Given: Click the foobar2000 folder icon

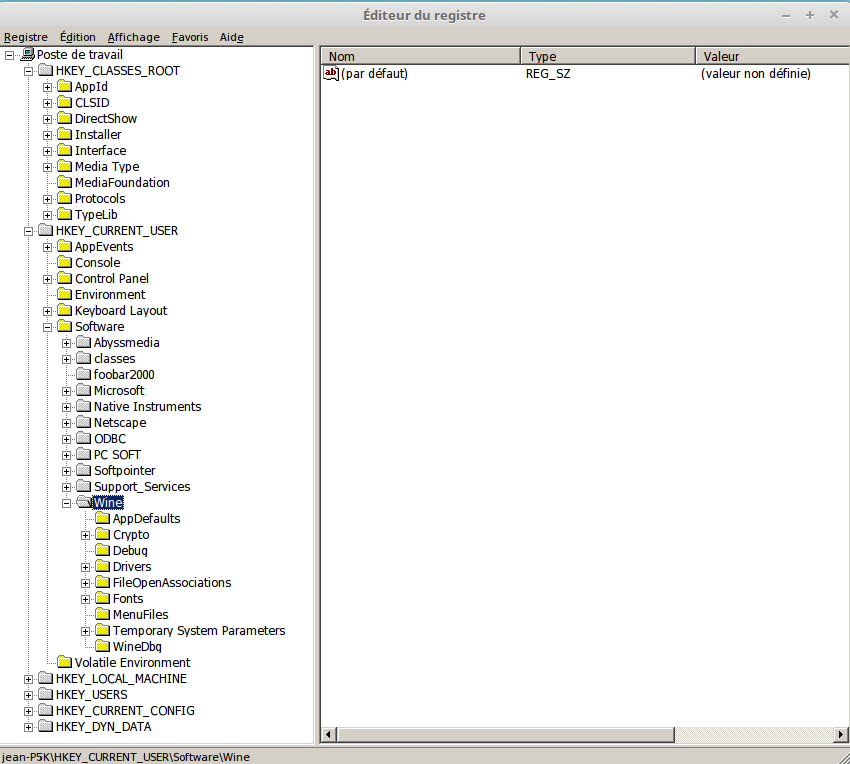Looking at the screenshot, I should click(x=84, y=375).
